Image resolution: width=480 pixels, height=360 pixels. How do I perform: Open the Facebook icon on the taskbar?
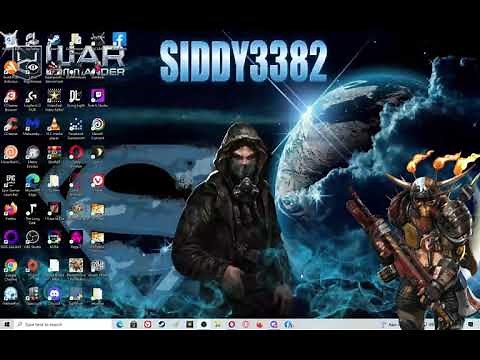coord(288,324)
